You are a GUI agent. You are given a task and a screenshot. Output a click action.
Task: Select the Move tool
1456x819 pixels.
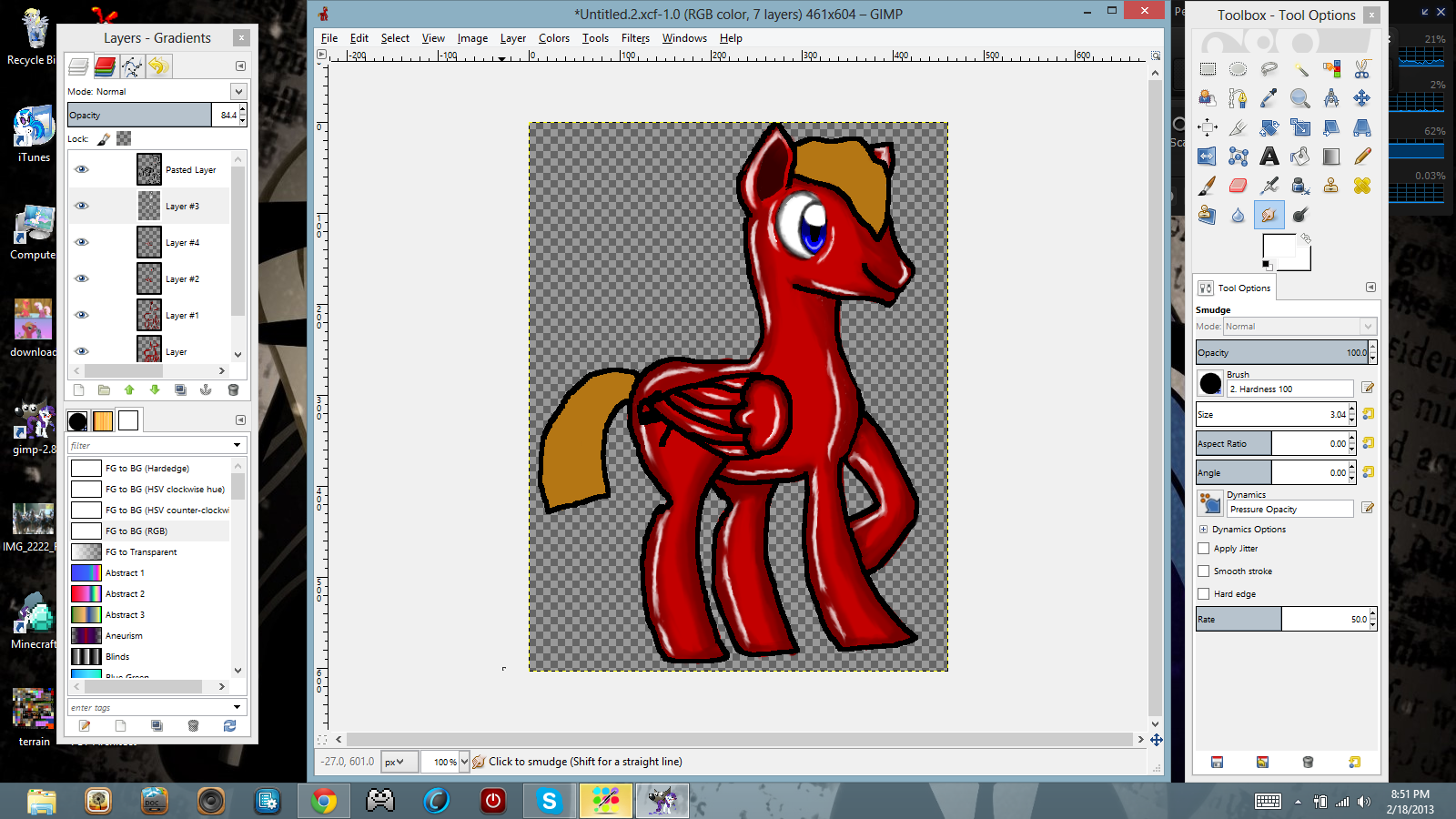click(x=1362, y=98)
